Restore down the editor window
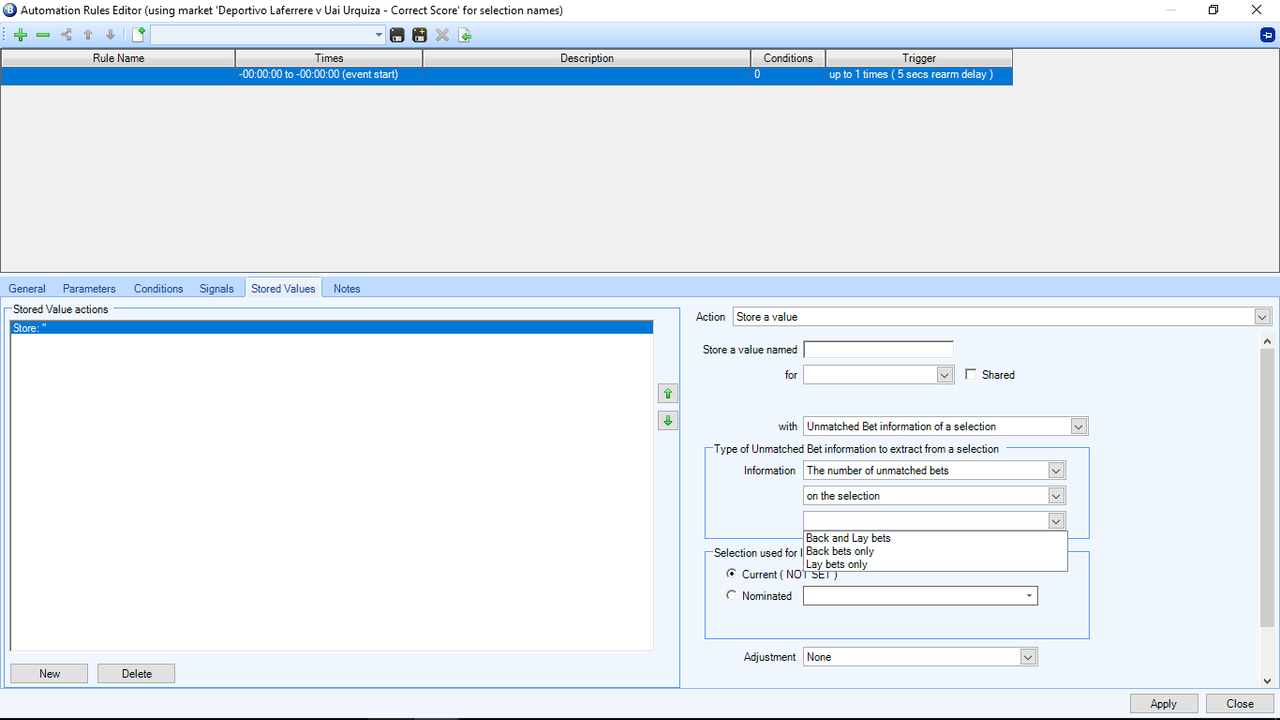This screenshot has height=720, width=1280. pos(1213,10)
